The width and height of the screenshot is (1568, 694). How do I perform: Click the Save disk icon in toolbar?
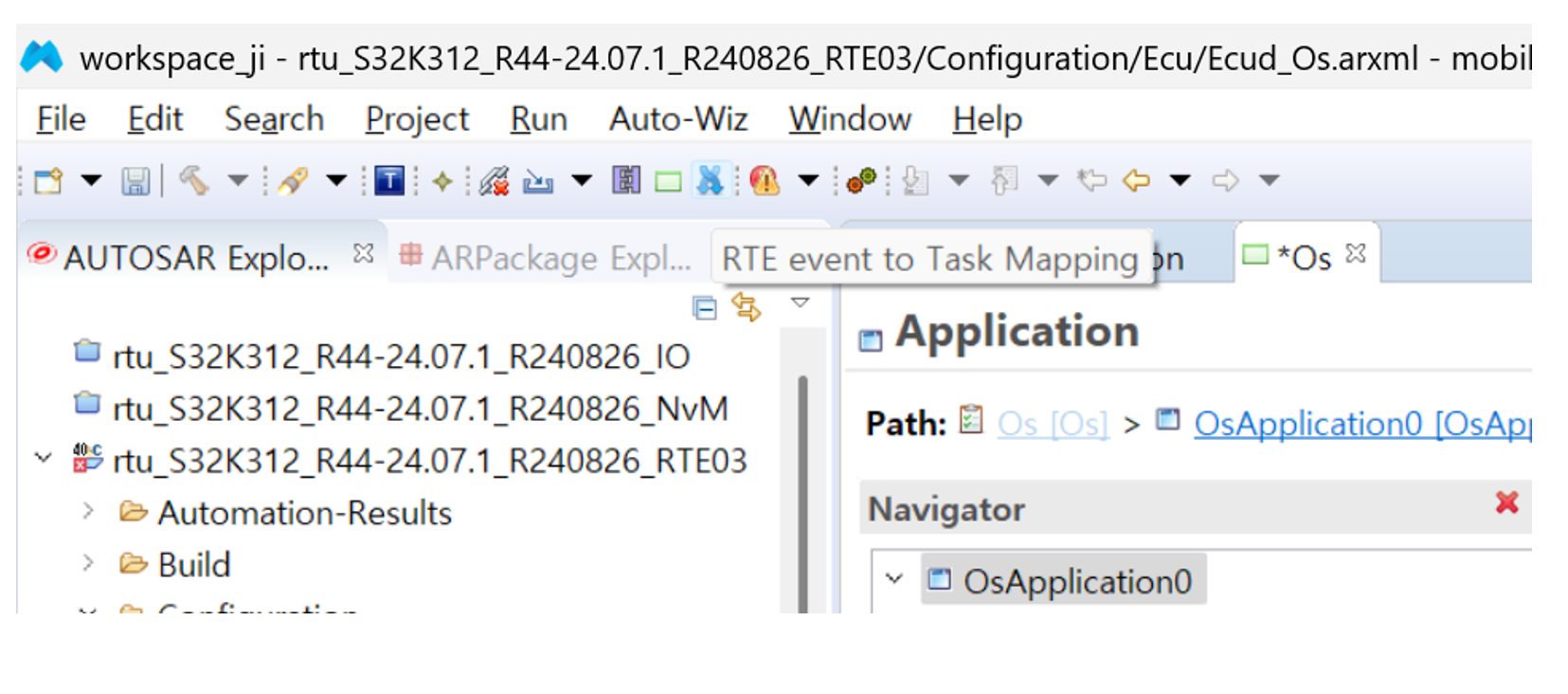(135, 180)
